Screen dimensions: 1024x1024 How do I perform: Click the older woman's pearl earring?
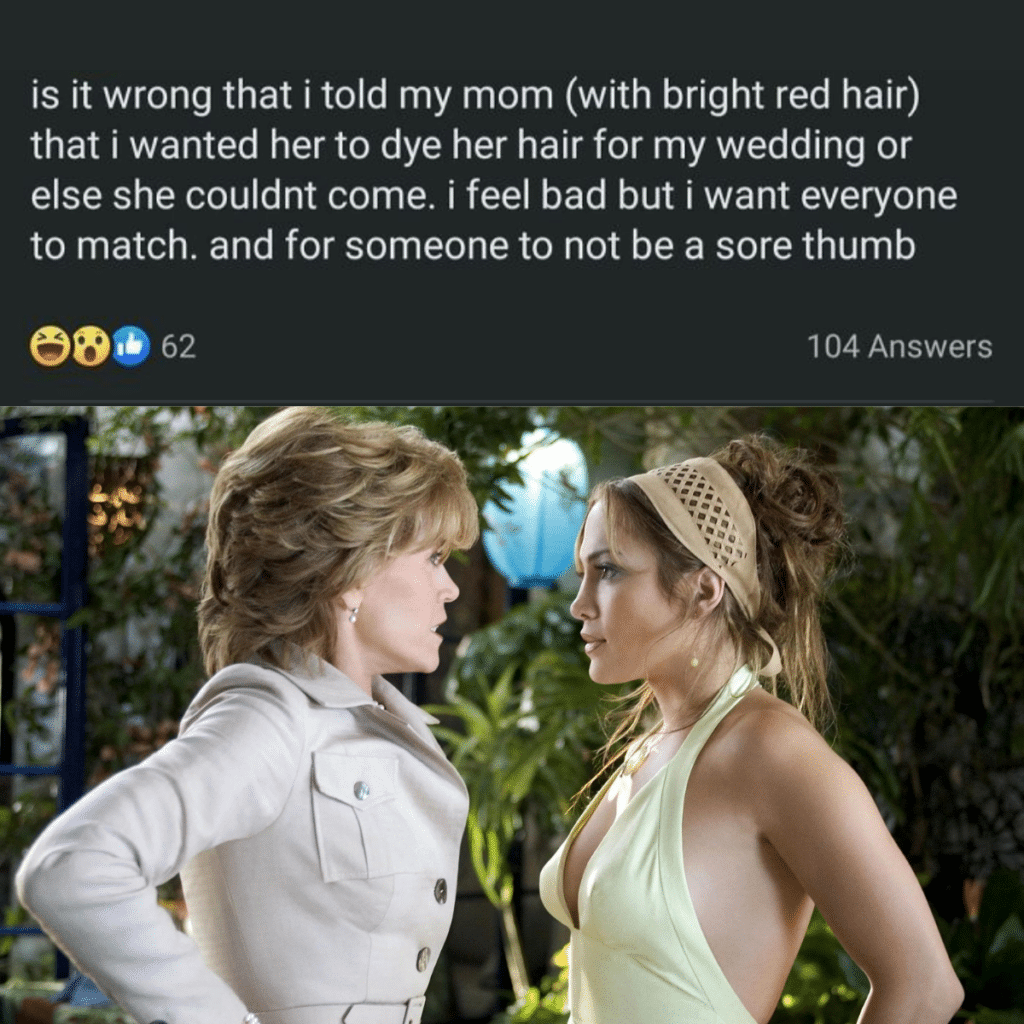353,613
